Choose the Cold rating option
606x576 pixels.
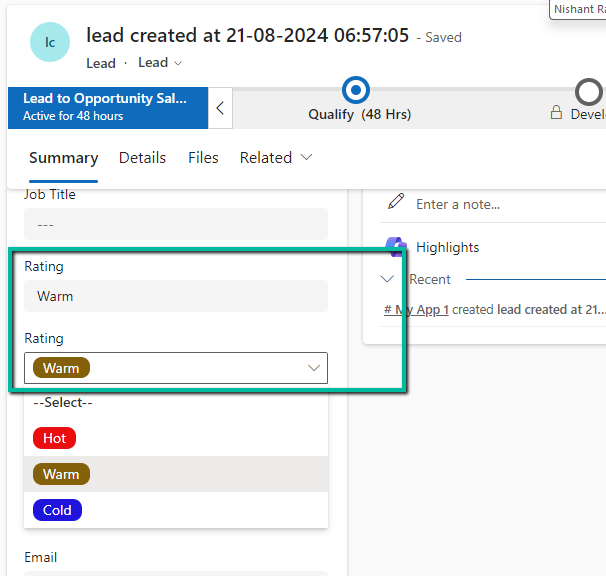tap(176, 510)
